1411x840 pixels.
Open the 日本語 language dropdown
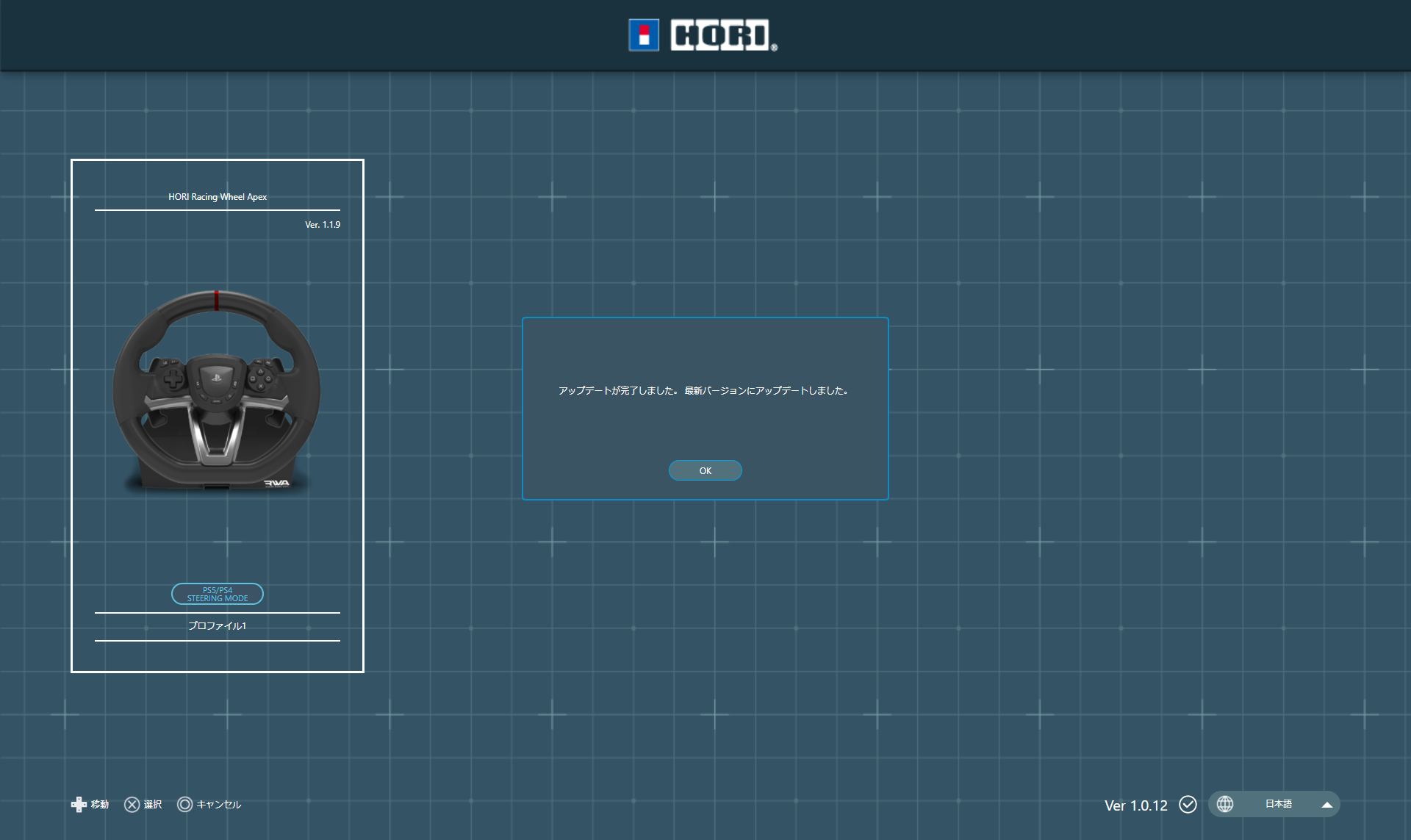[x=1278, y=804]
